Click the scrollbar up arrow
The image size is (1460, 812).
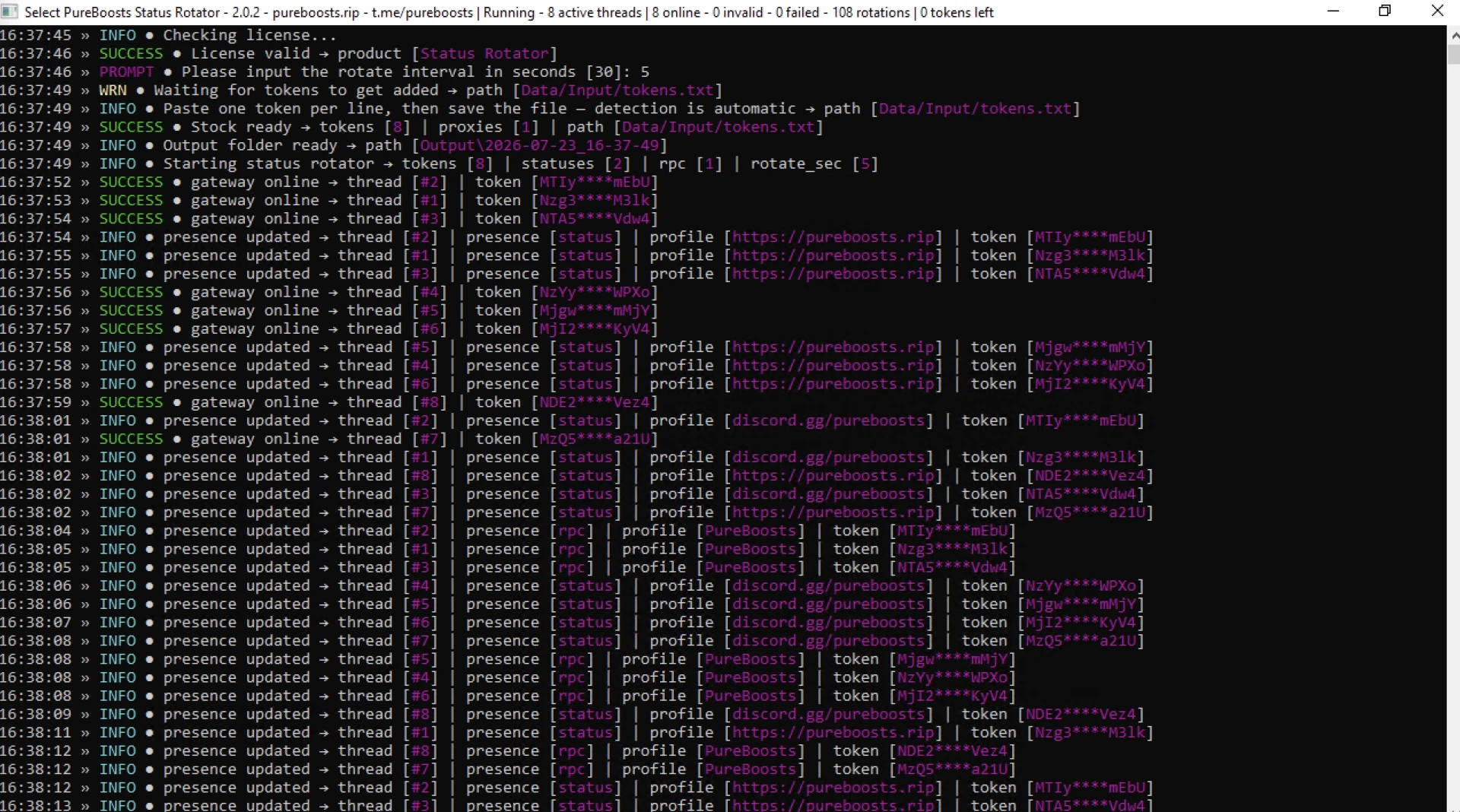1453,34
